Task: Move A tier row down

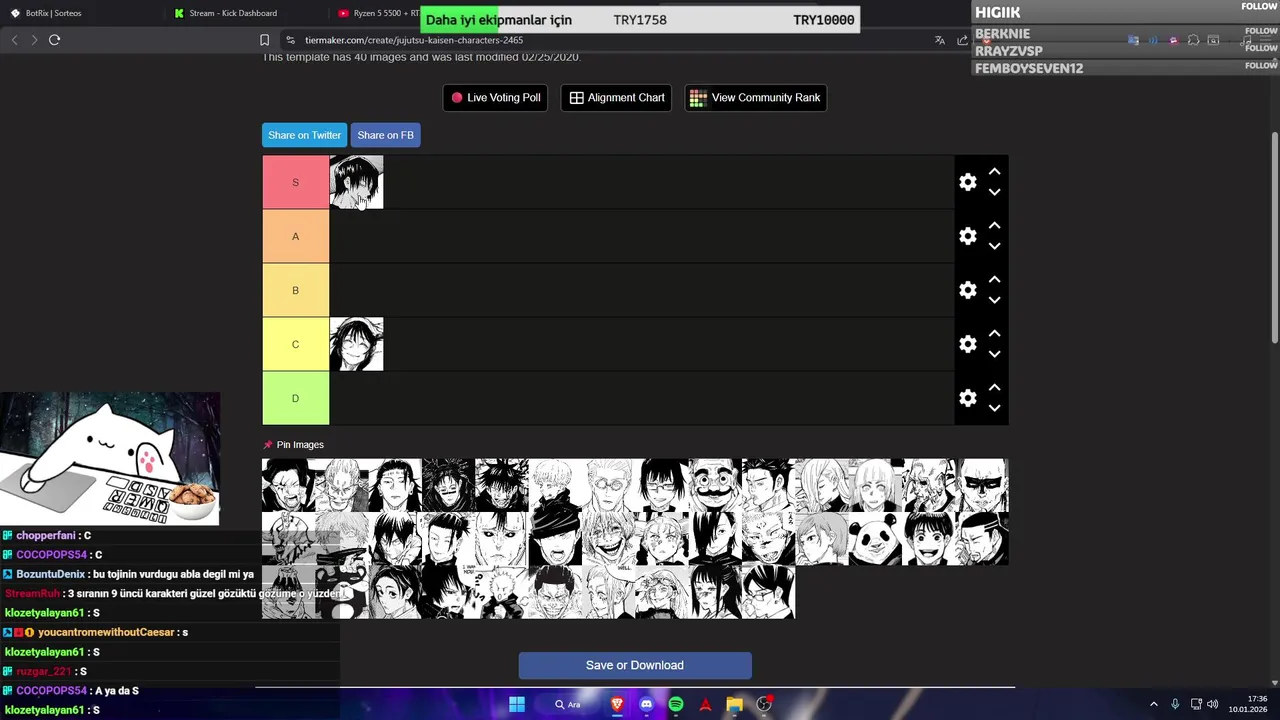Action: (x=994, y=246)
